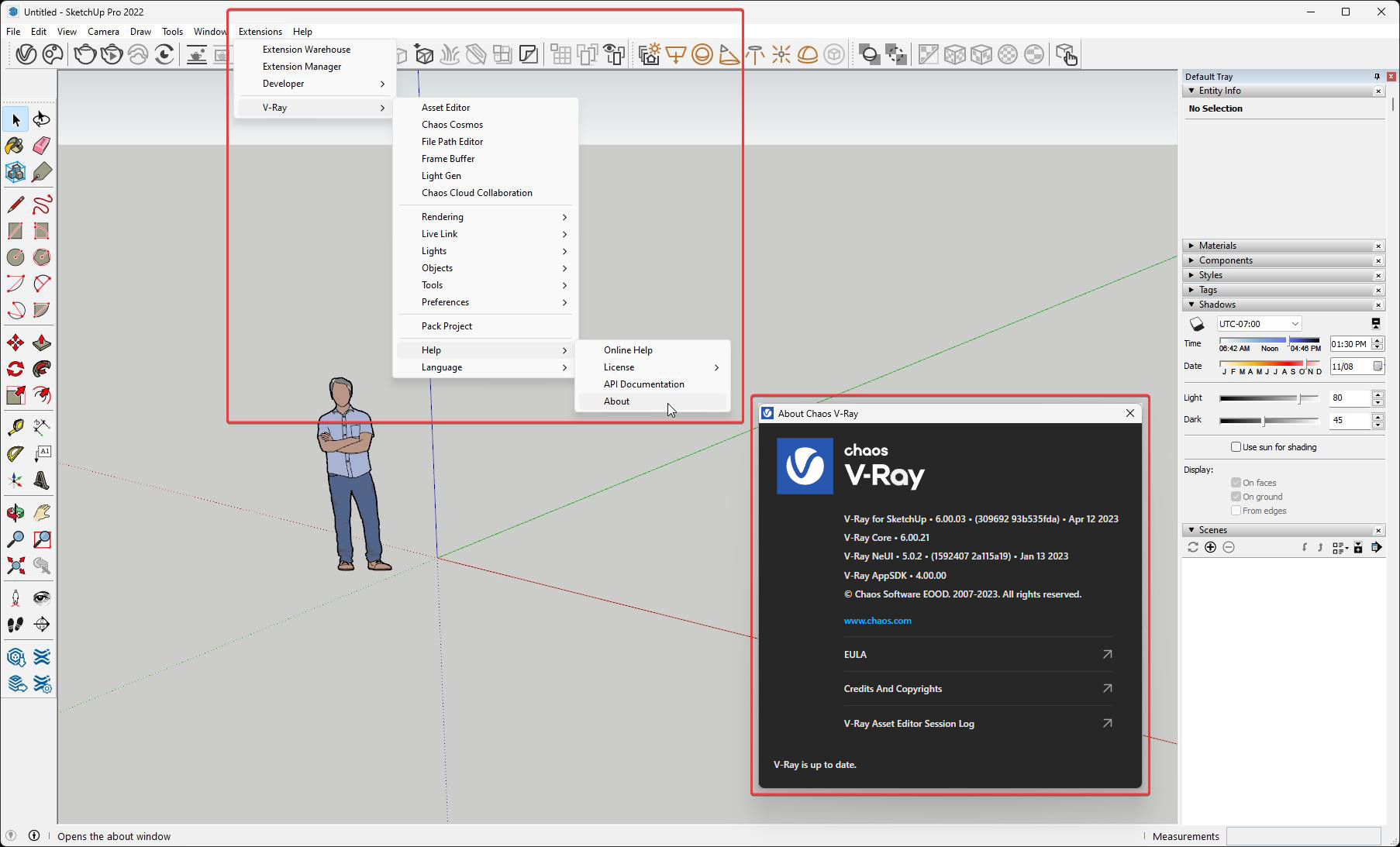
Task: Open the EULA link
Action: tap(978, 655)
